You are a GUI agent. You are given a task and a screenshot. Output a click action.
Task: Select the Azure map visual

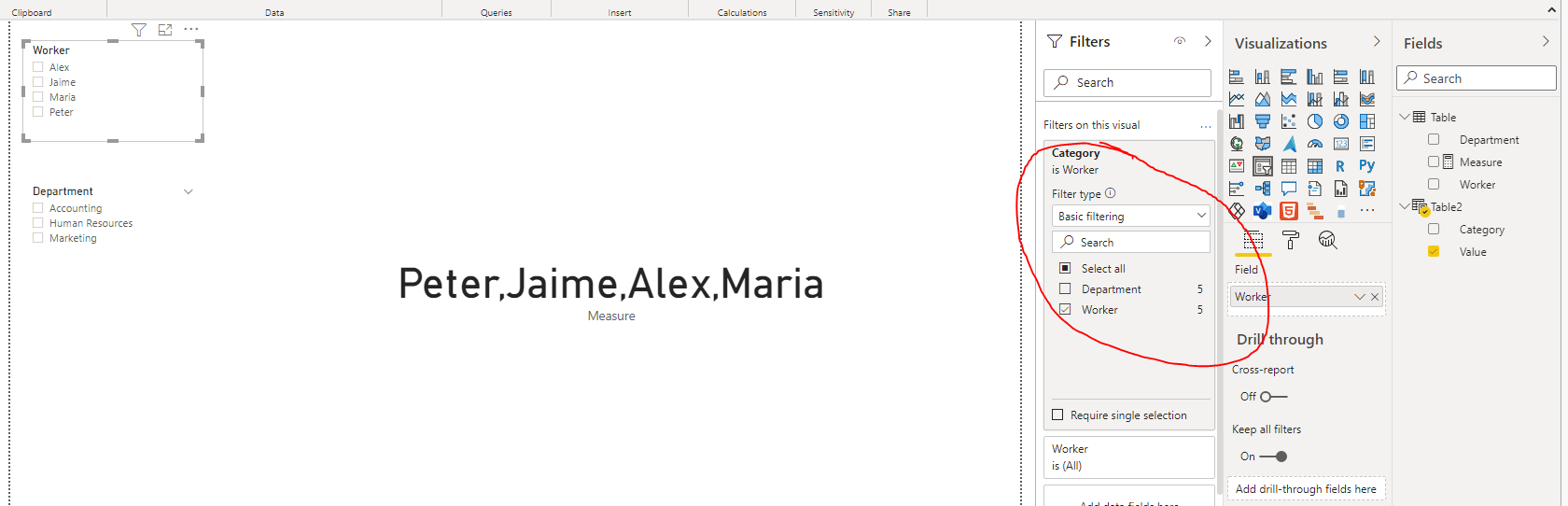click(1289, 144)
